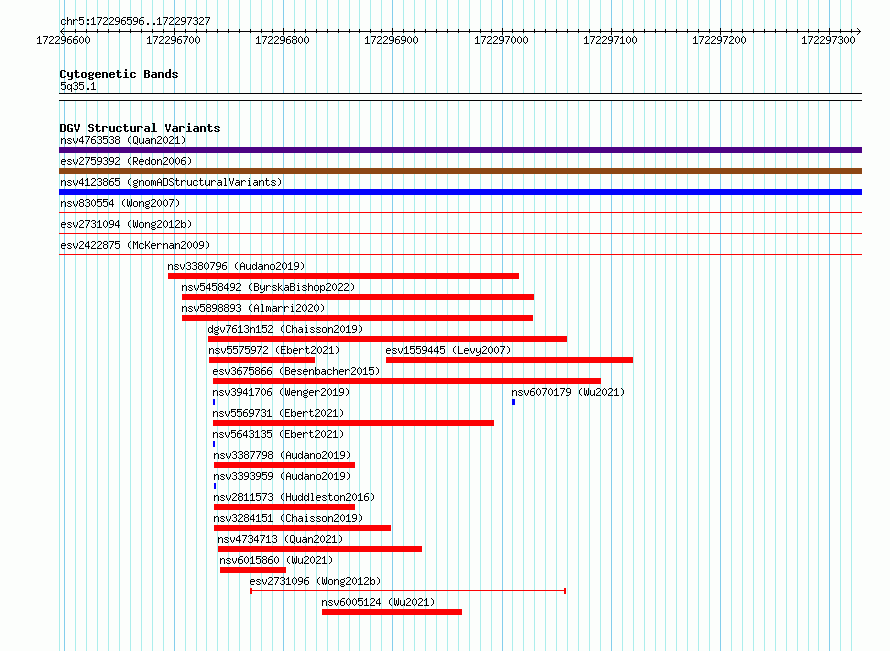The height and width of the screenshot is (651, 890).
Task: Open esv3675866 (Besenbacher2015) label
Action: [x=296, y=371]
